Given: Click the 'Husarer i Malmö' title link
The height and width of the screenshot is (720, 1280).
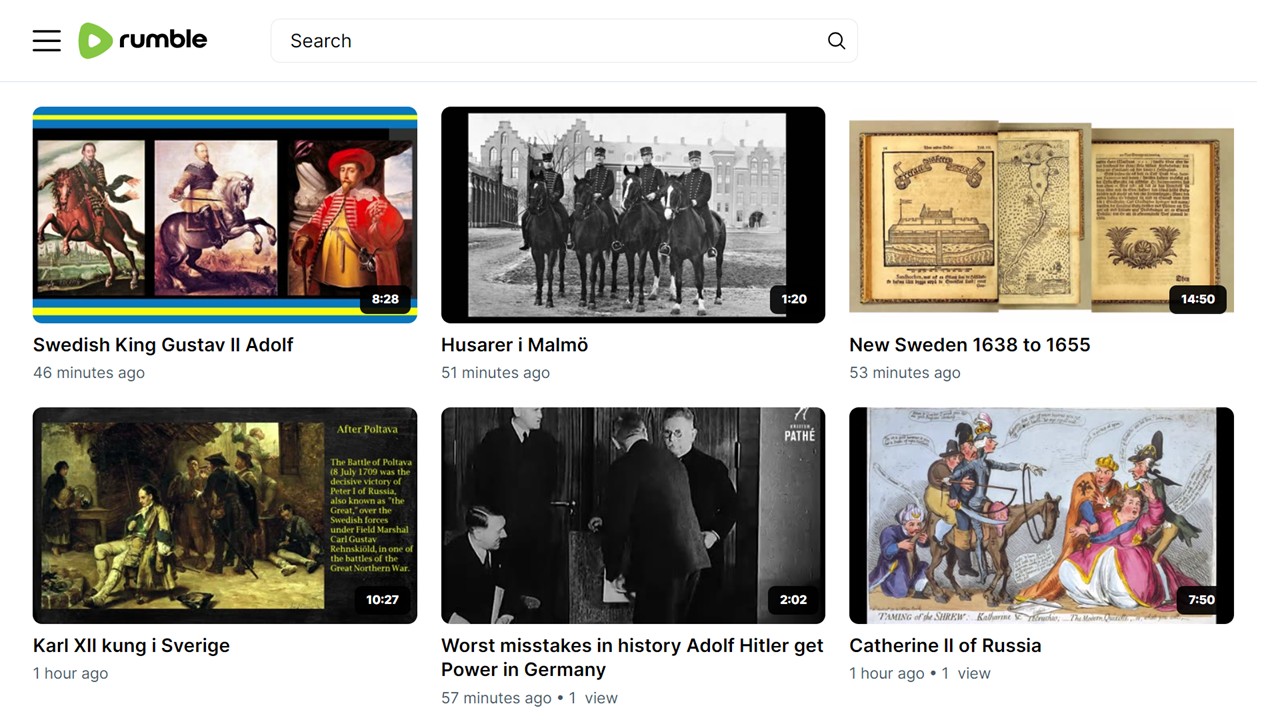Looking at the screenshot, I should click(x=514, y=345).
